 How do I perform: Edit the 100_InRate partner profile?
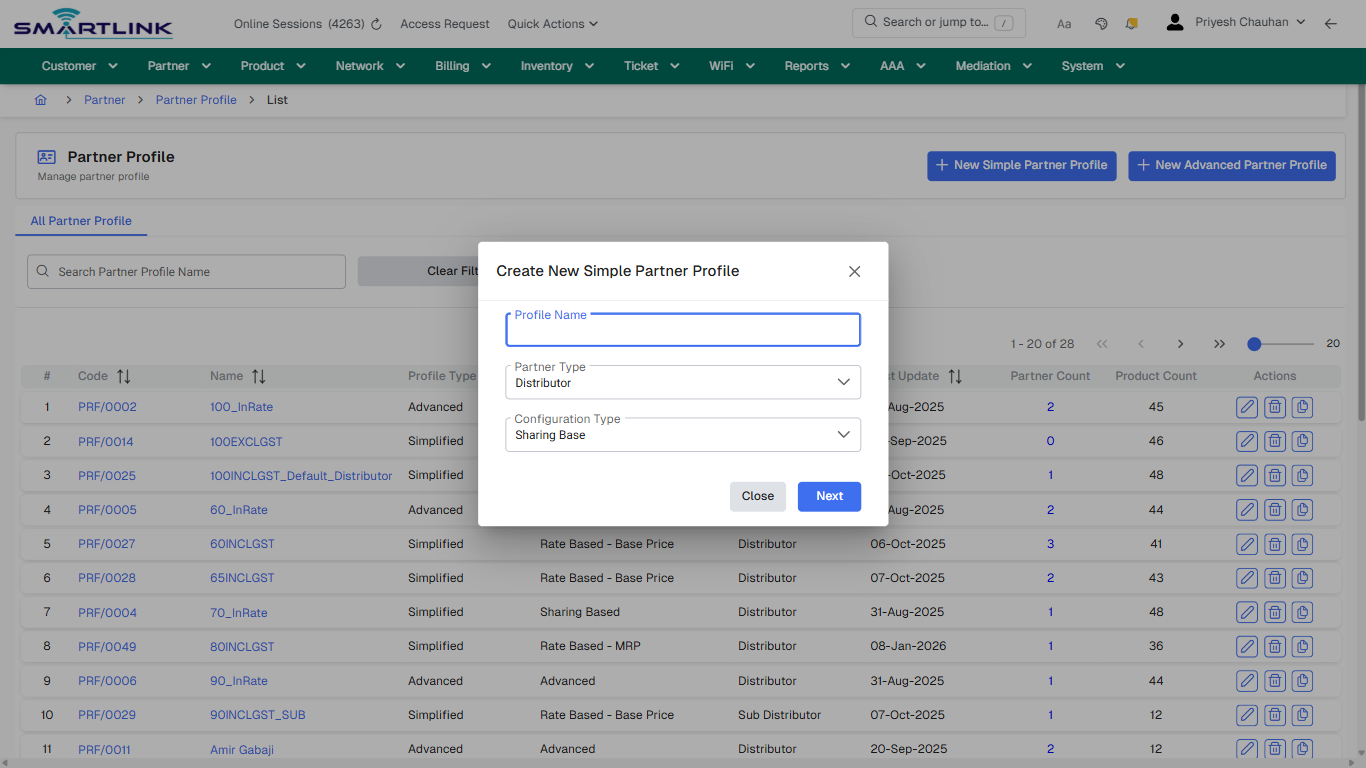coord(1246,407)
